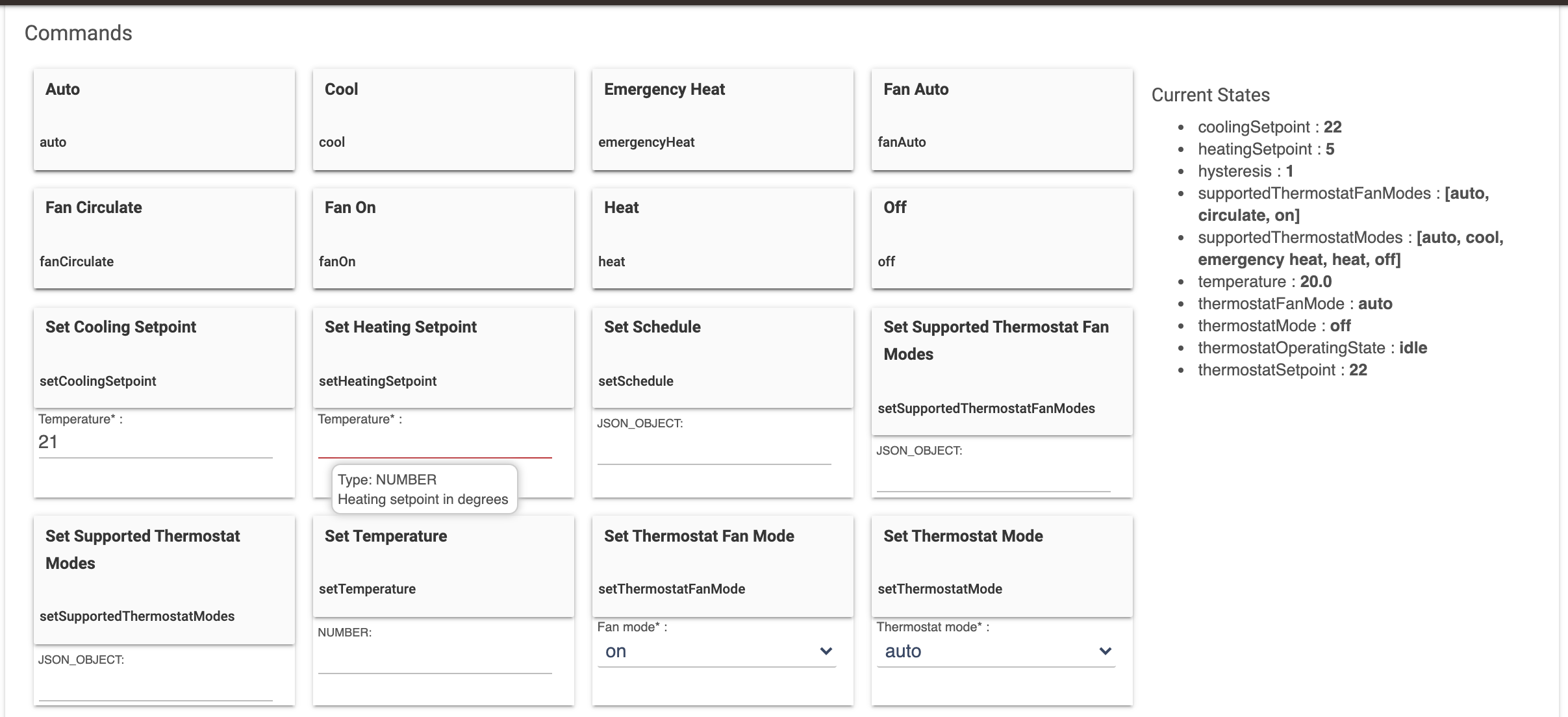Click the thermostatSetpoint : 22 state entry
This screenshot has width=1568, height=717.
coord(1283,370)
